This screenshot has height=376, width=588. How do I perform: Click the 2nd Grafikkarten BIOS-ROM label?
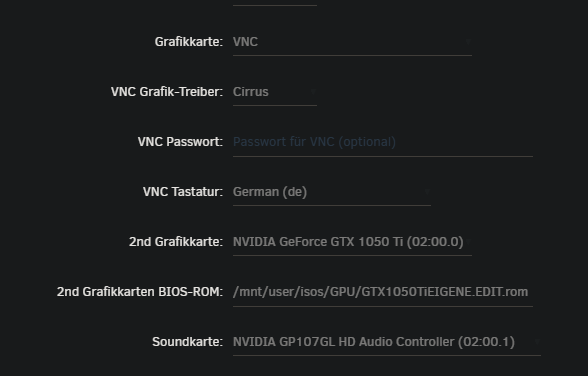click(x=140, y=292)
